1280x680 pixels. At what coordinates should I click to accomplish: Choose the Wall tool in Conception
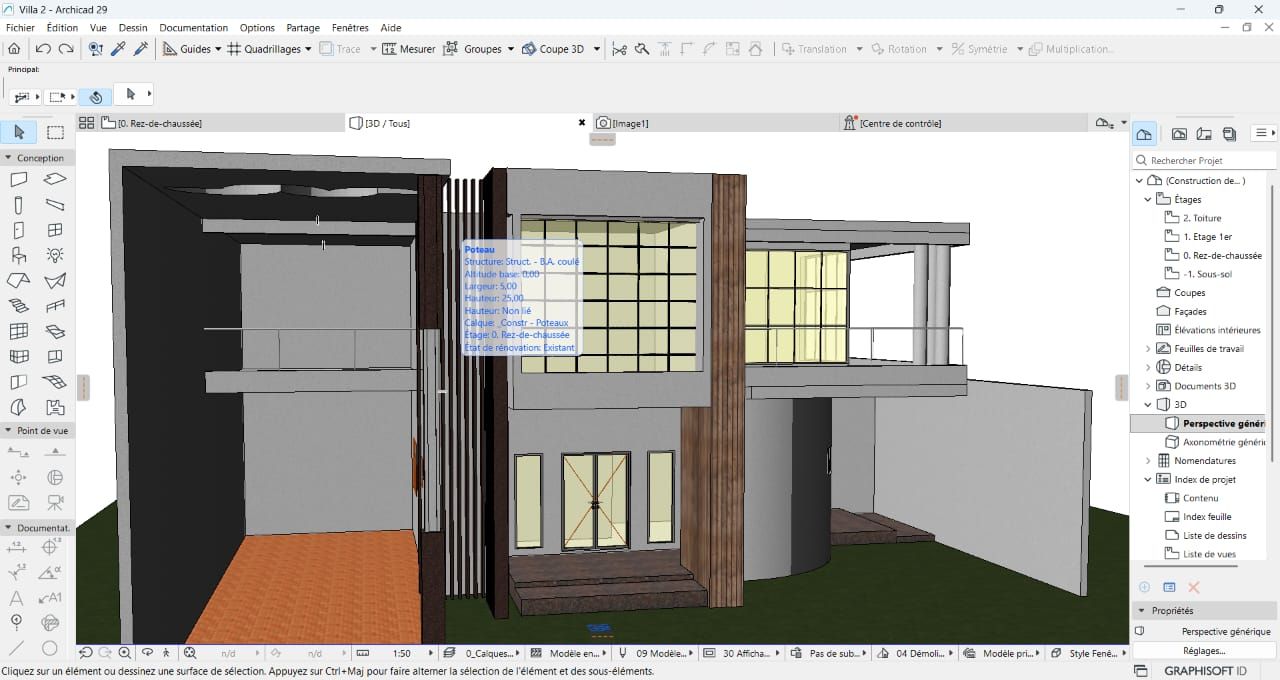click(x=19, y=180)
